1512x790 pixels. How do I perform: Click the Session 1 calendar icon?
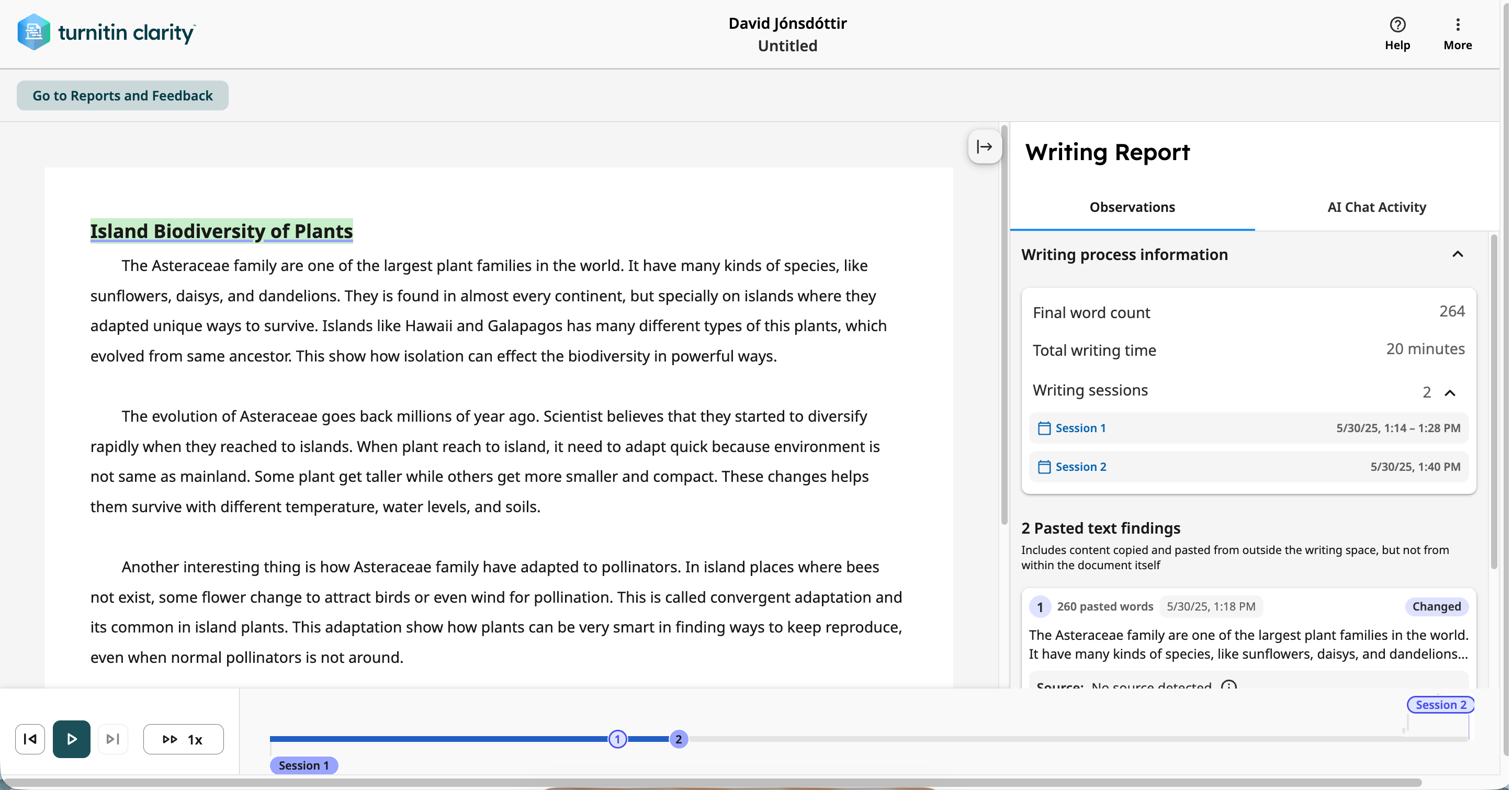click(1044, 428)
